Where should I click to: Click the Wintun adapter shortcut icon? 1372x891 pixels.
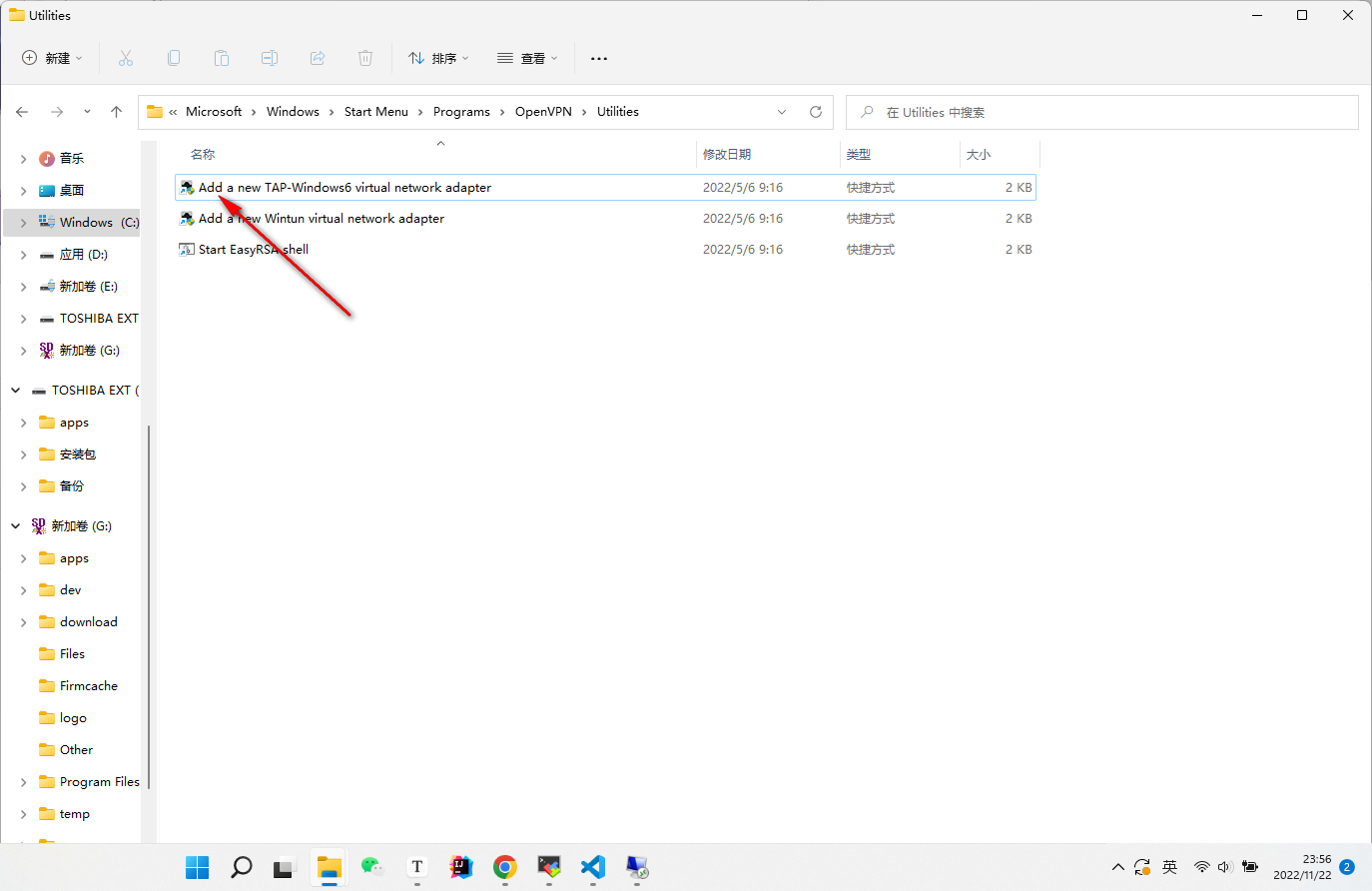pos(187,218)
